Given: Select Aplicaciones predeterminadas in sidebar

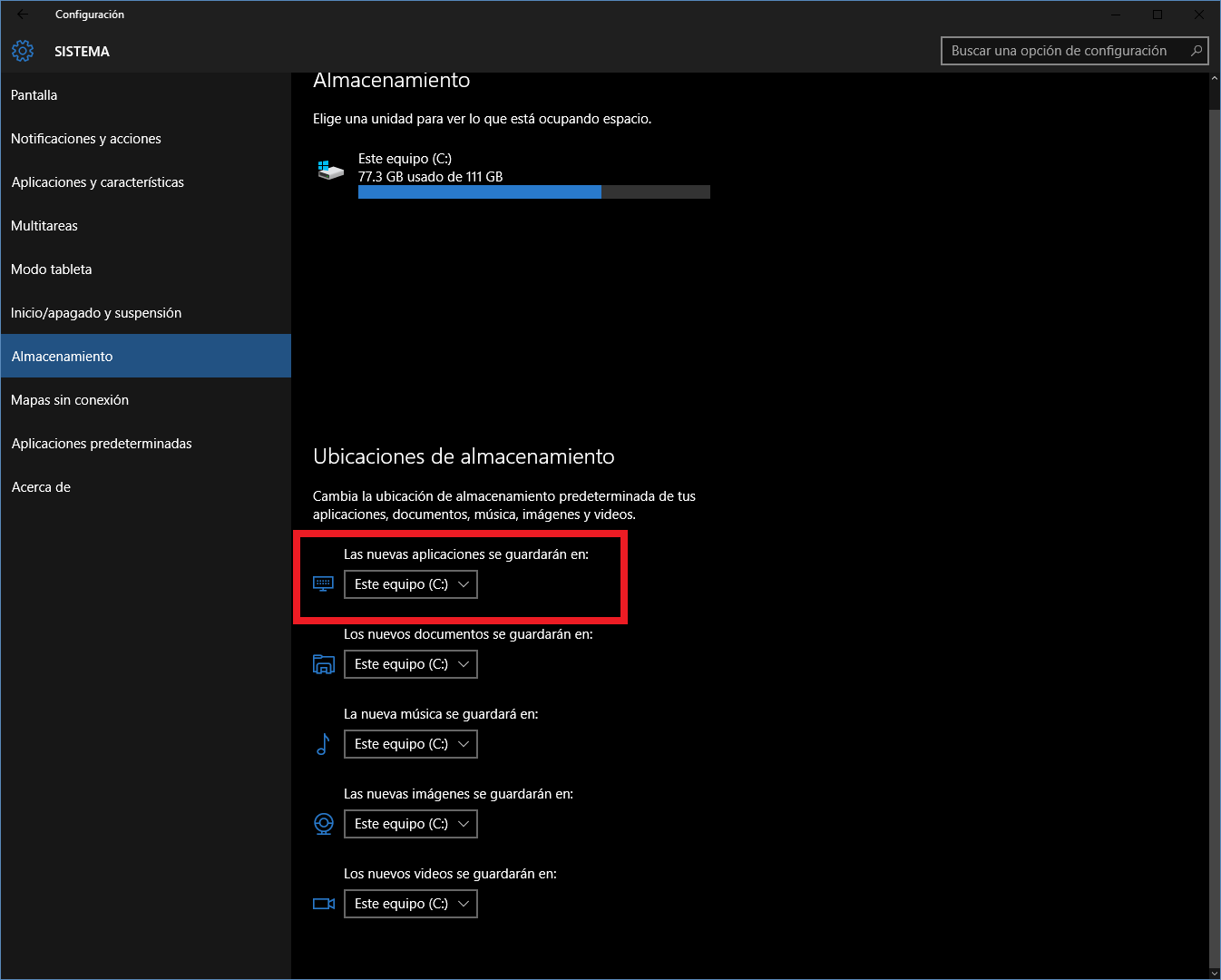Looking at the screenshot, I should (102, 444).
